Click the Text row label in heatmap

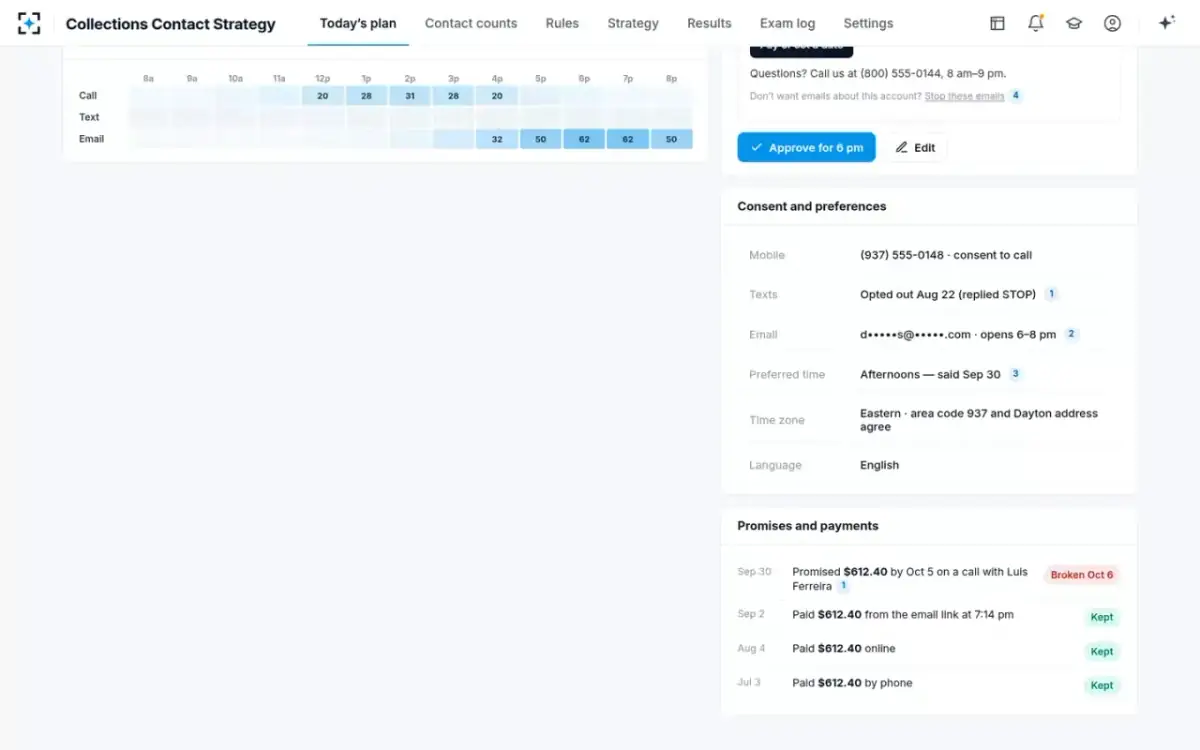(x=89, y=117)
